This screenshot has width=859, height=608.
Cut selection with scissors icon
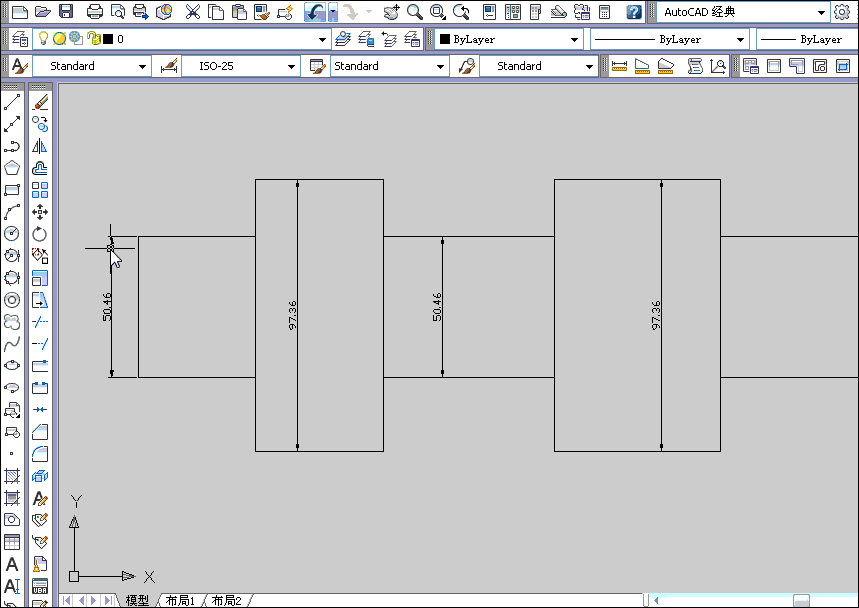click(x=192, y=12)
